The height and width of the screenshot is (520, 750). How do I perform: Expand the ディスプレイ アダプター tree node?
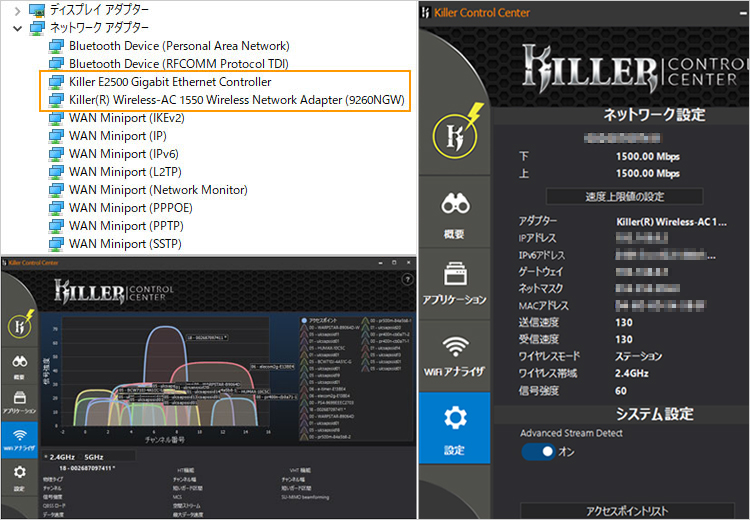click(18, 10)
